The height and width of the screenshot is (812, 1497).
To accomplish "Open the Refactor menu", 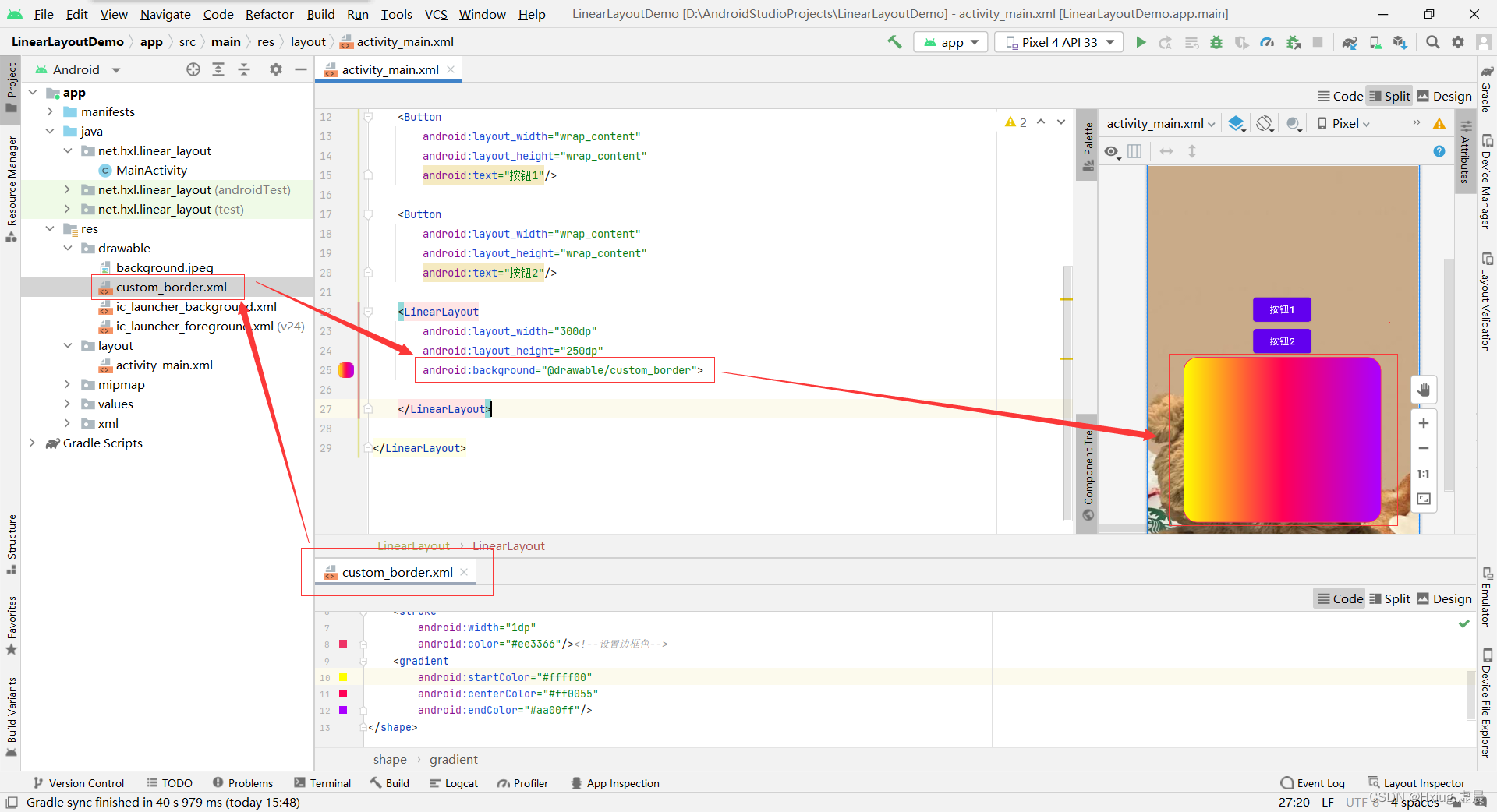I will [269, 14].
